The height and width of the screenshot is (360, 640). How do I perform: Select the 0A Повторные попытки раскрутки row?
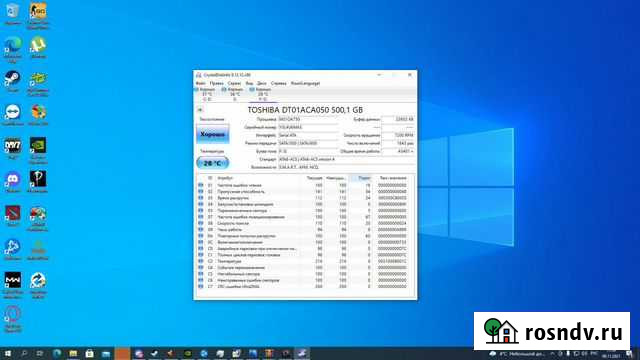302,236
